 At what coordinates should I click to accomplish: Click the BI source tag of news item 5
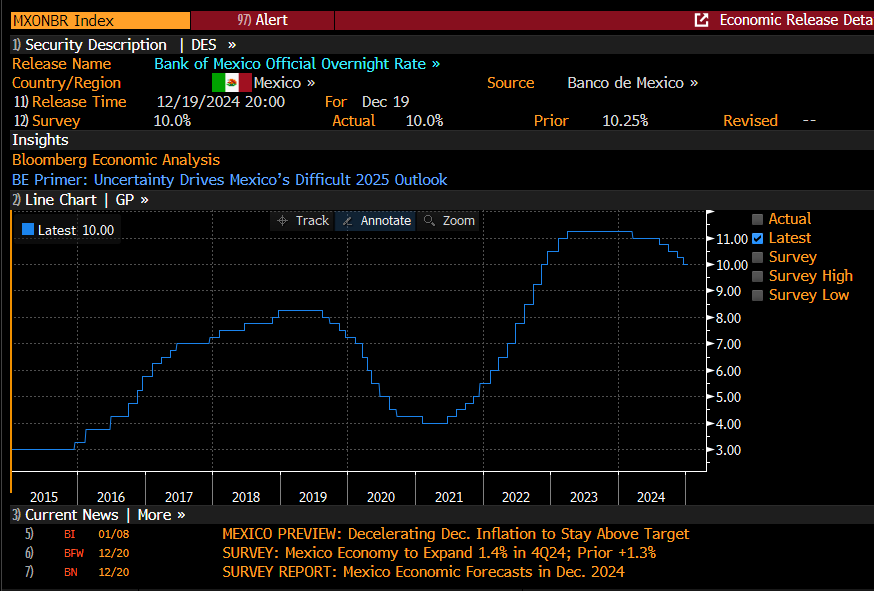tap(70, 534)
